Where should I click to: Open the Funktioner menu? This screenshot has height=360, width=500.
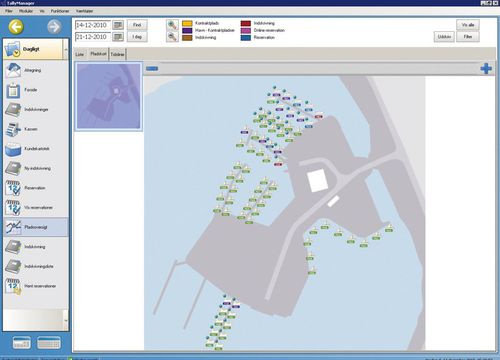click(60, 11)
